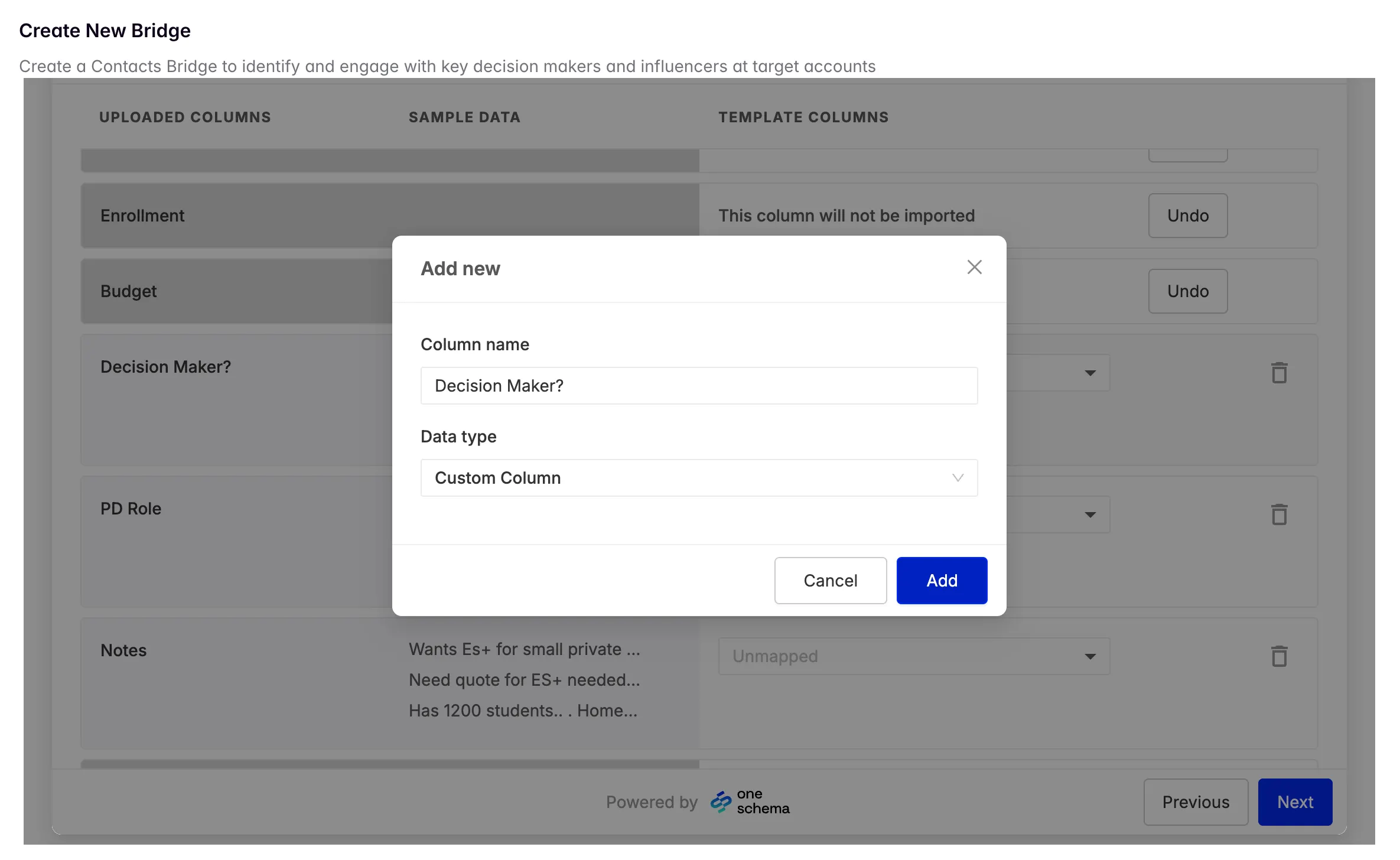Undo the Budget column exclusion
Screen dimensions: 1400x860
(x=1187, y=291)
